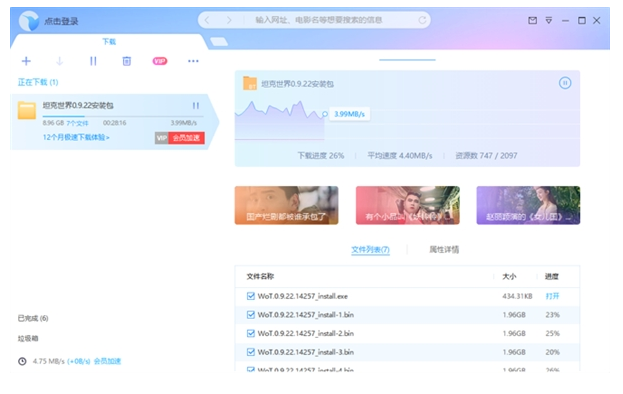Viewport: 623px width, 394px height.
Task: Open the 有个小品 promo thumbnail
Action: click(x=408, y=205)
